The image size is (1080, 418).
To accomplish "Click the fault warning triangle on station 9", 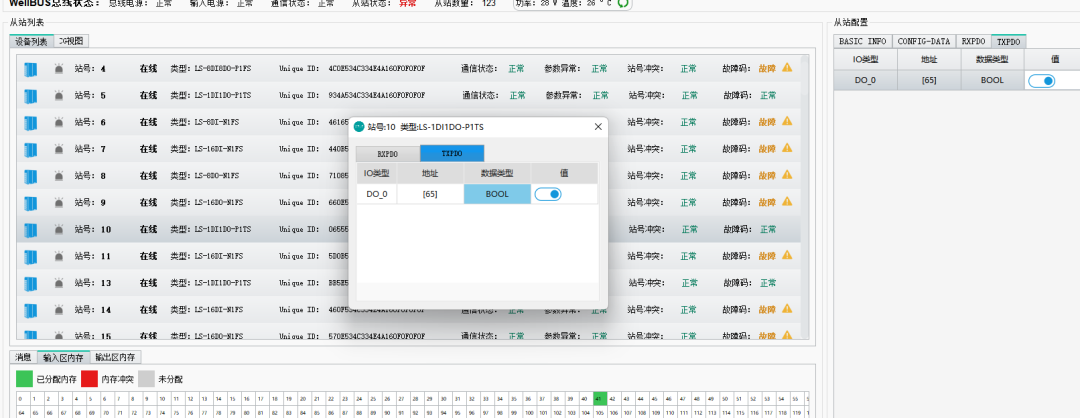I will tap(787, 202).
